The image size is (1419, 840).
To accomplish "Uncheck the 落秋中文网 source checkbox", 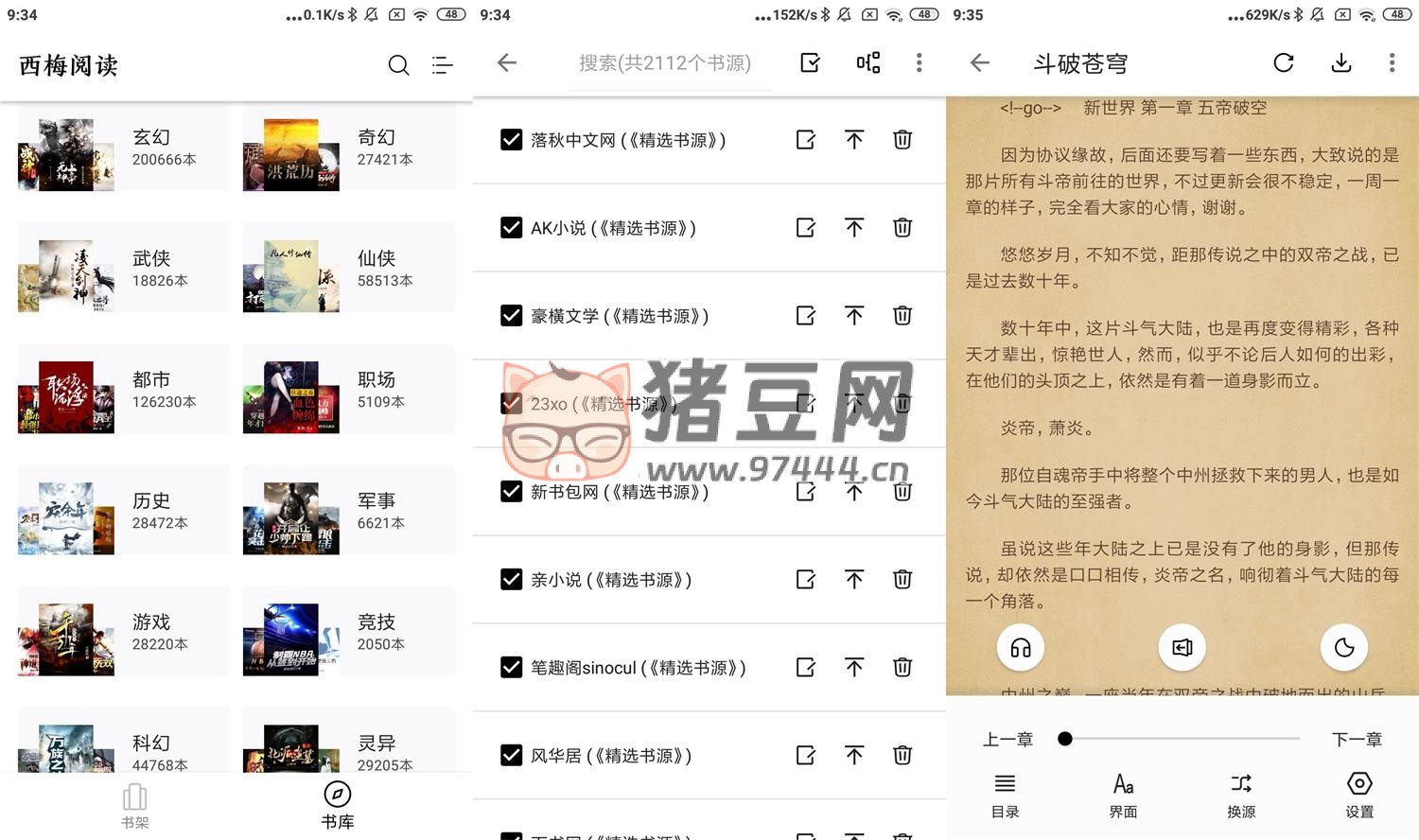I will 511,140.
